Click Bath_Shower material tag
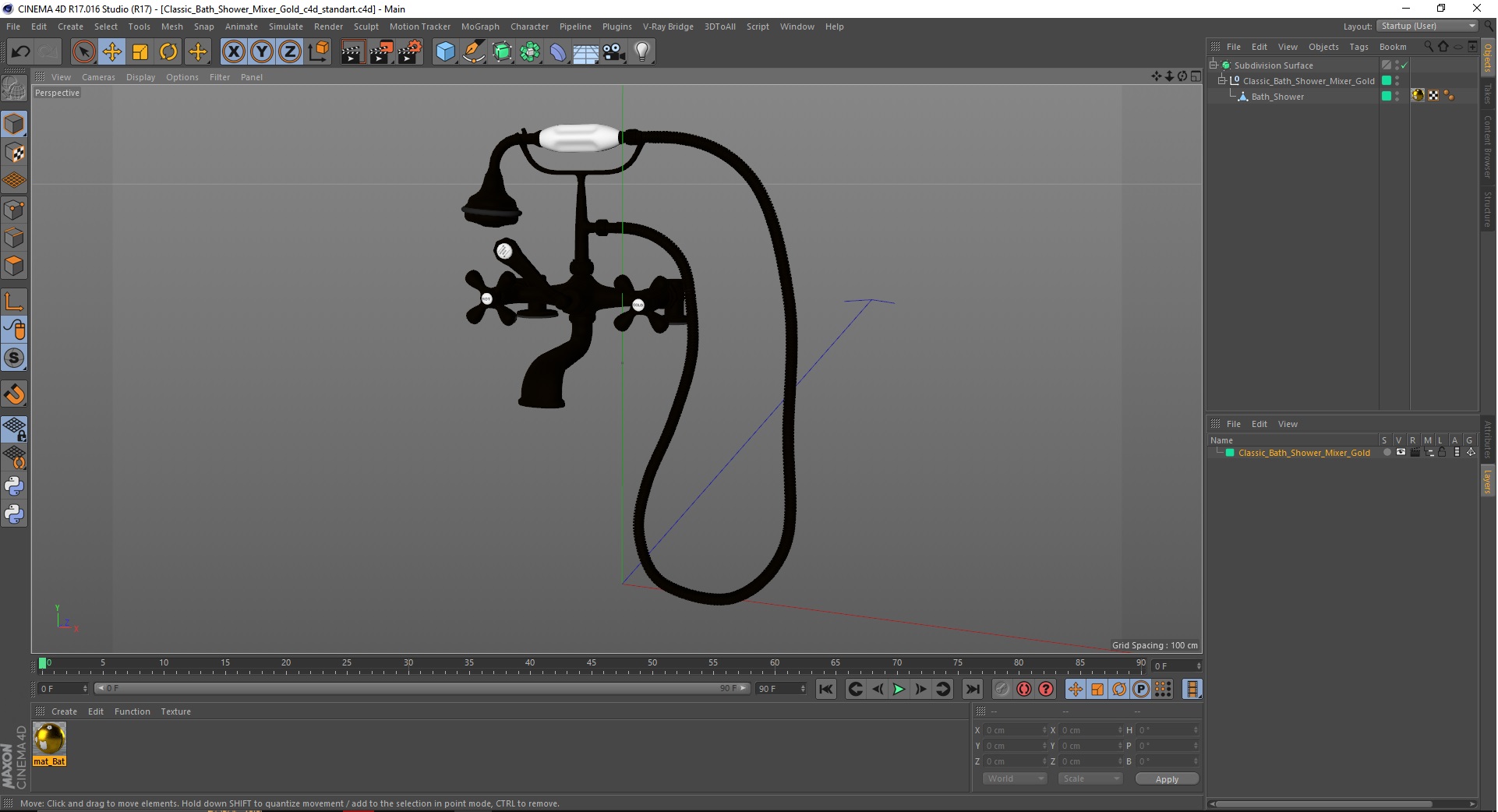Viewport: 1498px width, 812px height. pyautogui.click(x=1418, y=96)
